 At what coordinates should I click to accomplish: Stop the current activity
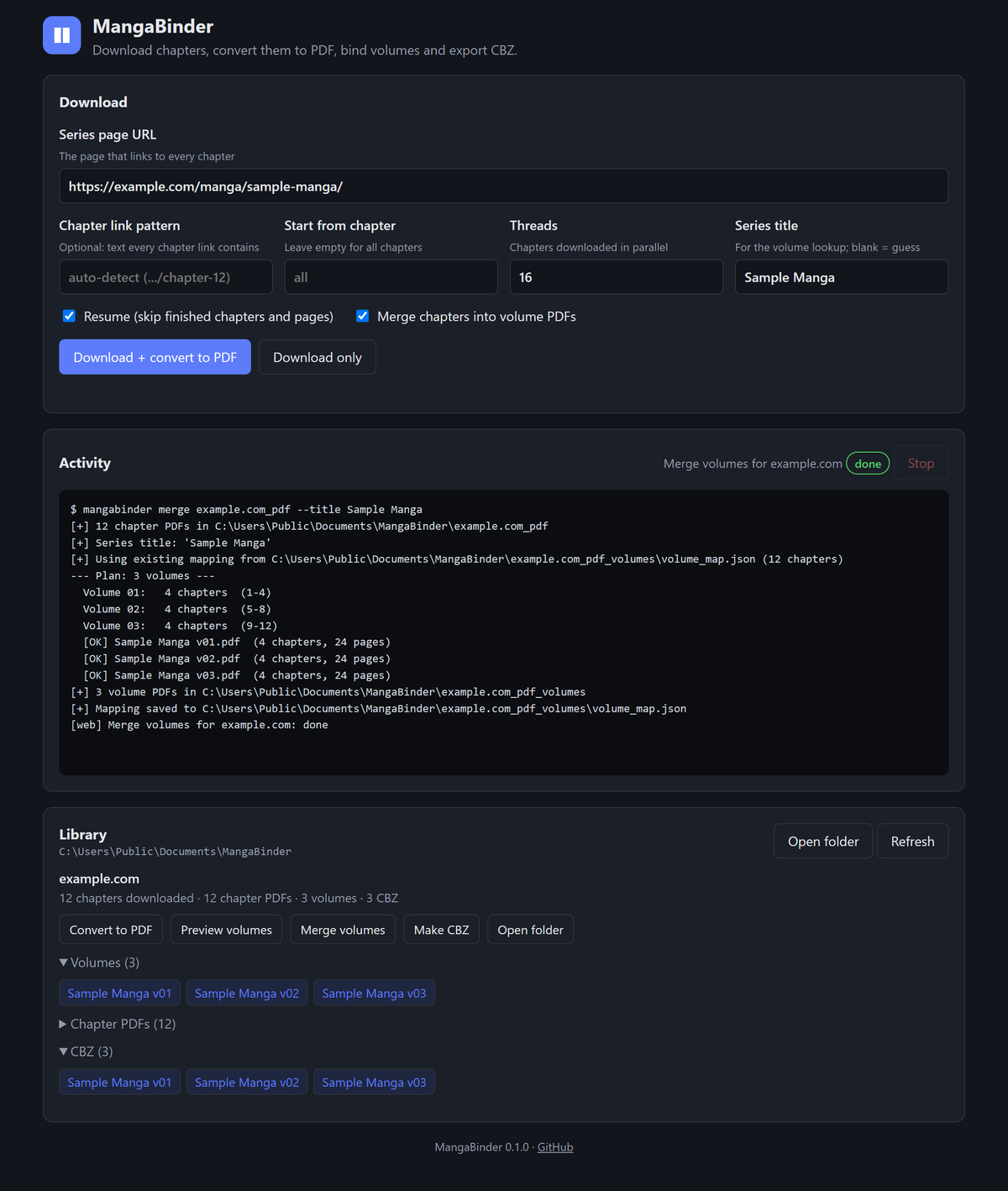coord(921,463)
